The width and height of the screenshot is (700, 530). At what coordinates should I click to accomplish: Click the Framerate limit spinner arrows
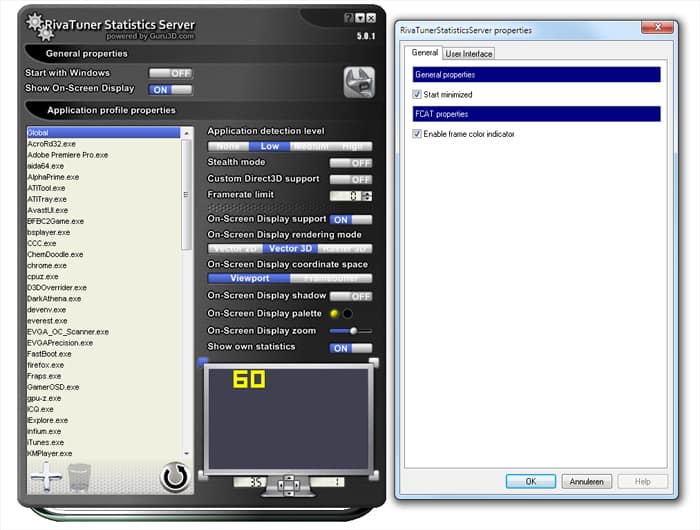(367, 196)
